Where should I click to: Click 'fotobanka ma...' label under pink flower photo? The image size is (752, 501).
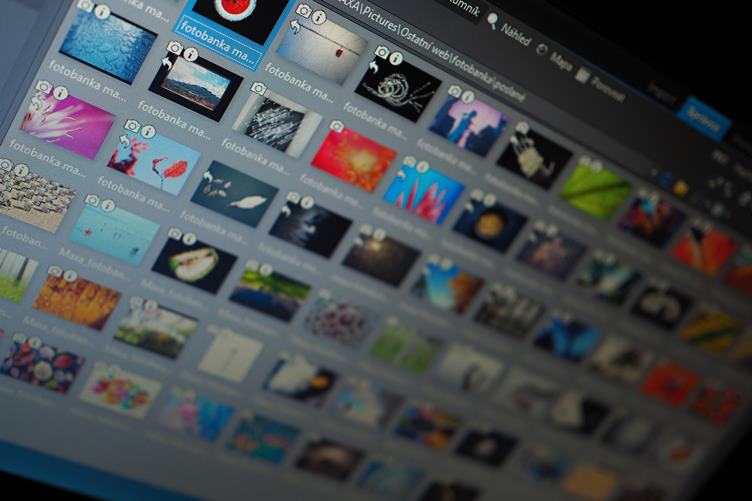coord(47,158)
